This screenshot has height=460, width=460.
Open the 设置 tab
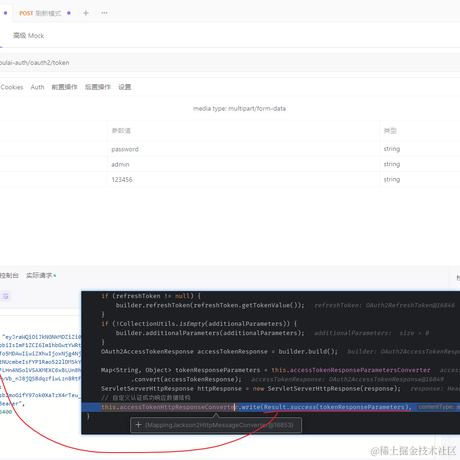click(x=125, y=87)
